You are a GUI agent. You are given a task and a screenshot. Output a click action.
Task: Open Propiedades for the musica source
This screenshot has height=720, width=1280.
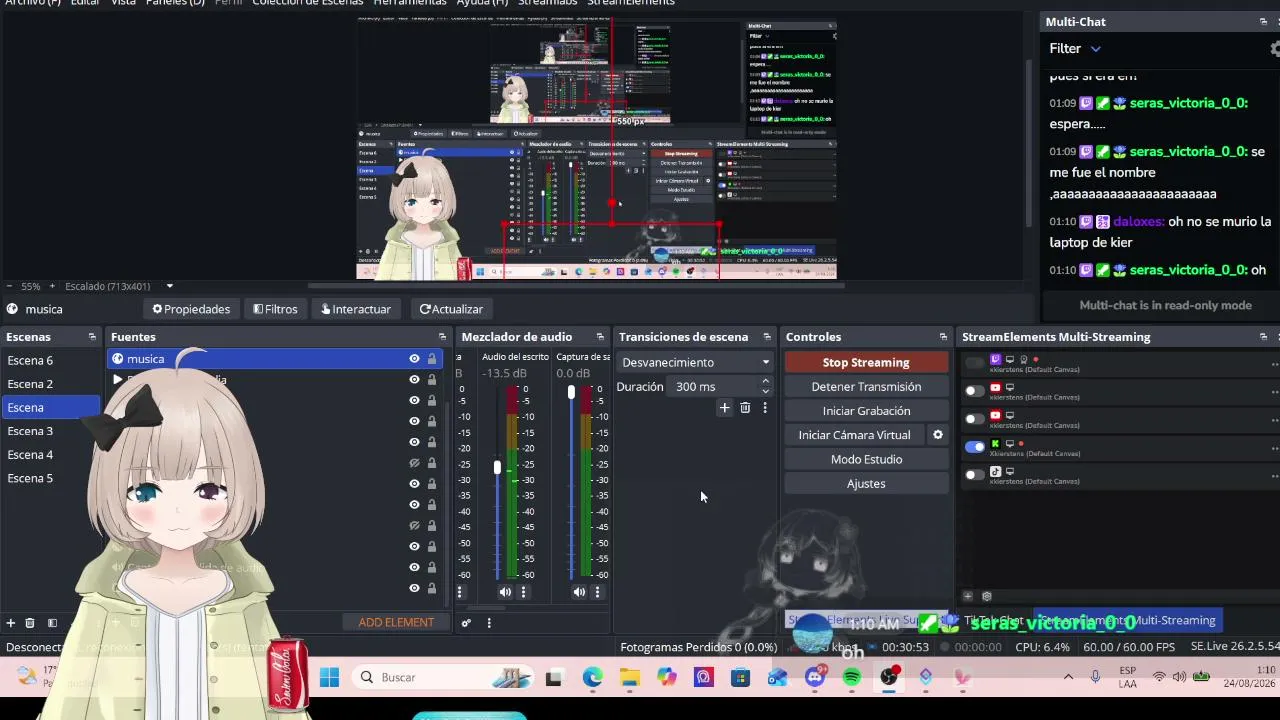click(191, 309)
